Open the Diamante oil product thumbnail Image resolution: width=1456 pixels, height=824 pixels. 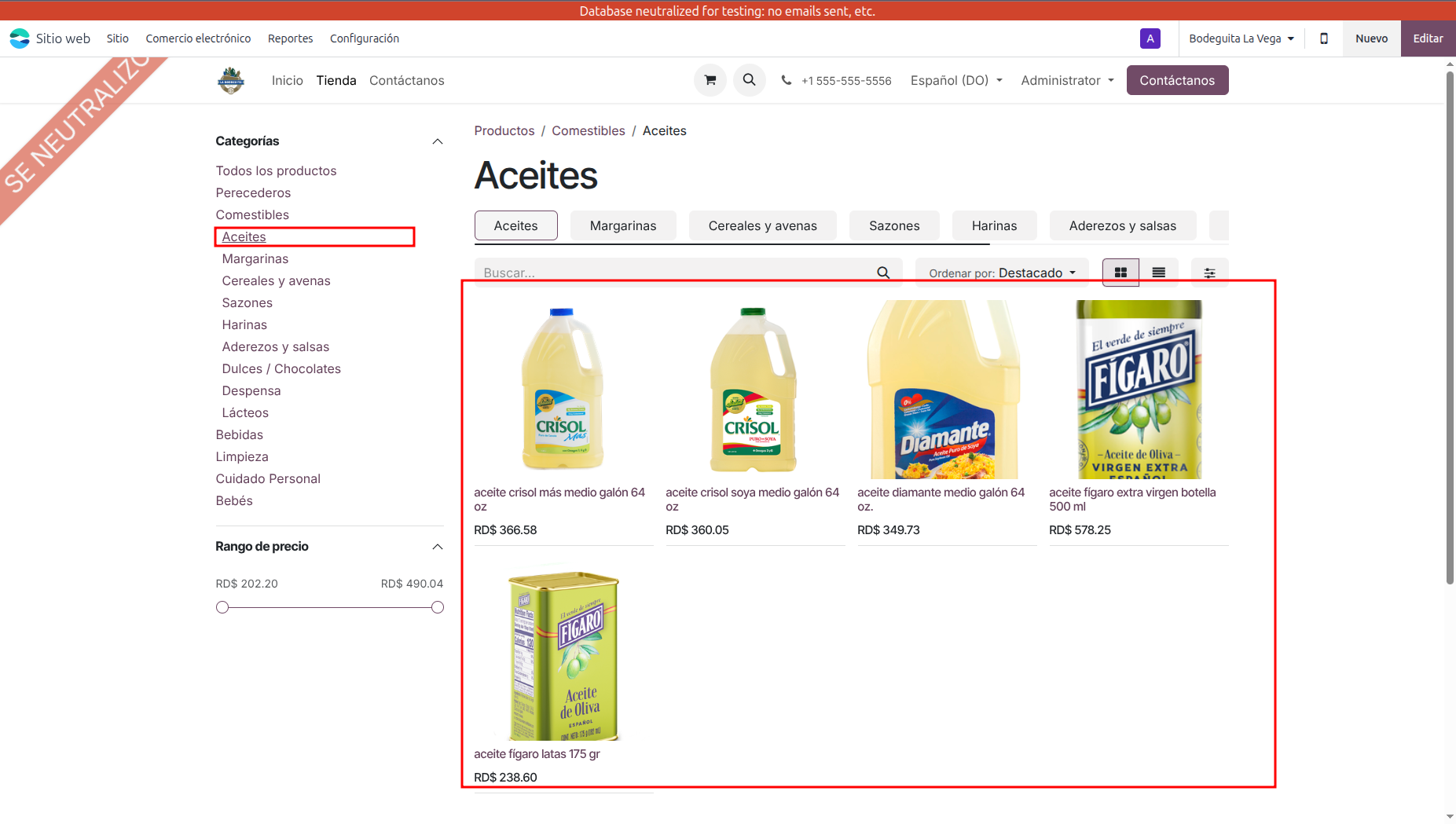[945, 390]
